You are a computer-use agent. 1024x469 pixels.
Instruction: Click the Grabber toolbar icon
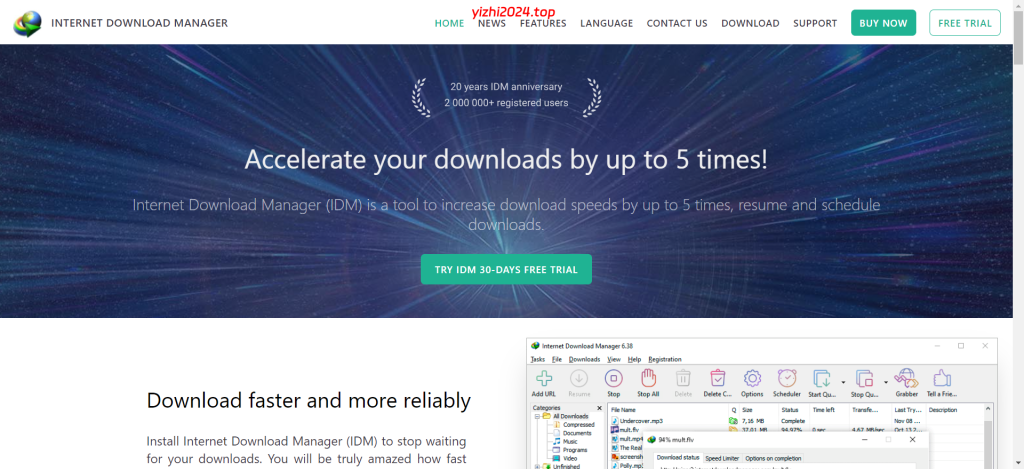coord(907,379)
